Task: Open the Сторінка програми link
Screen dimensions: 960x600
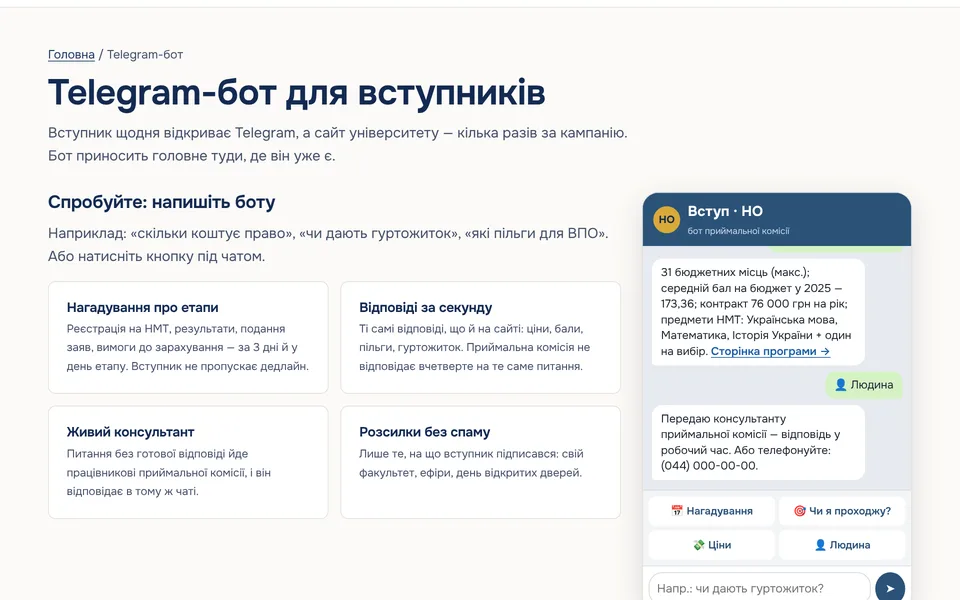Action: click(770, 351)
